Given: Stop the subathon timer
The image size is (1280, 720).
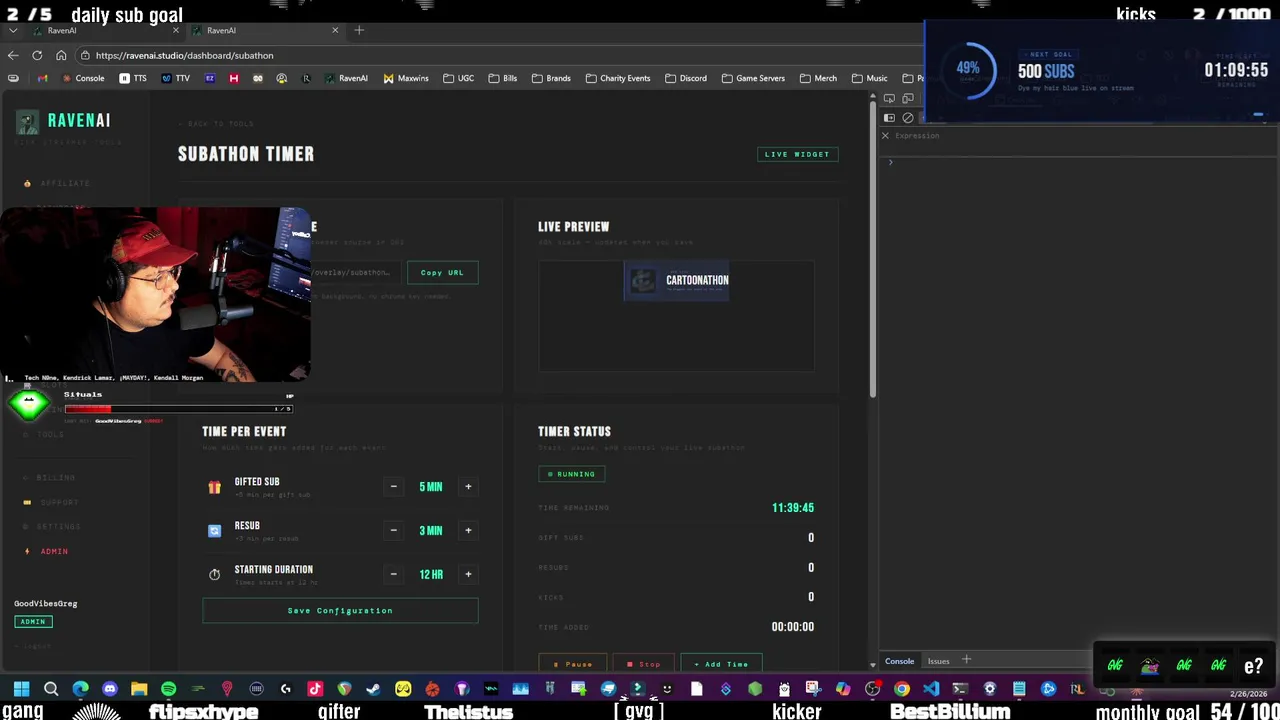Looking at the screenshot, I should 644,664.
